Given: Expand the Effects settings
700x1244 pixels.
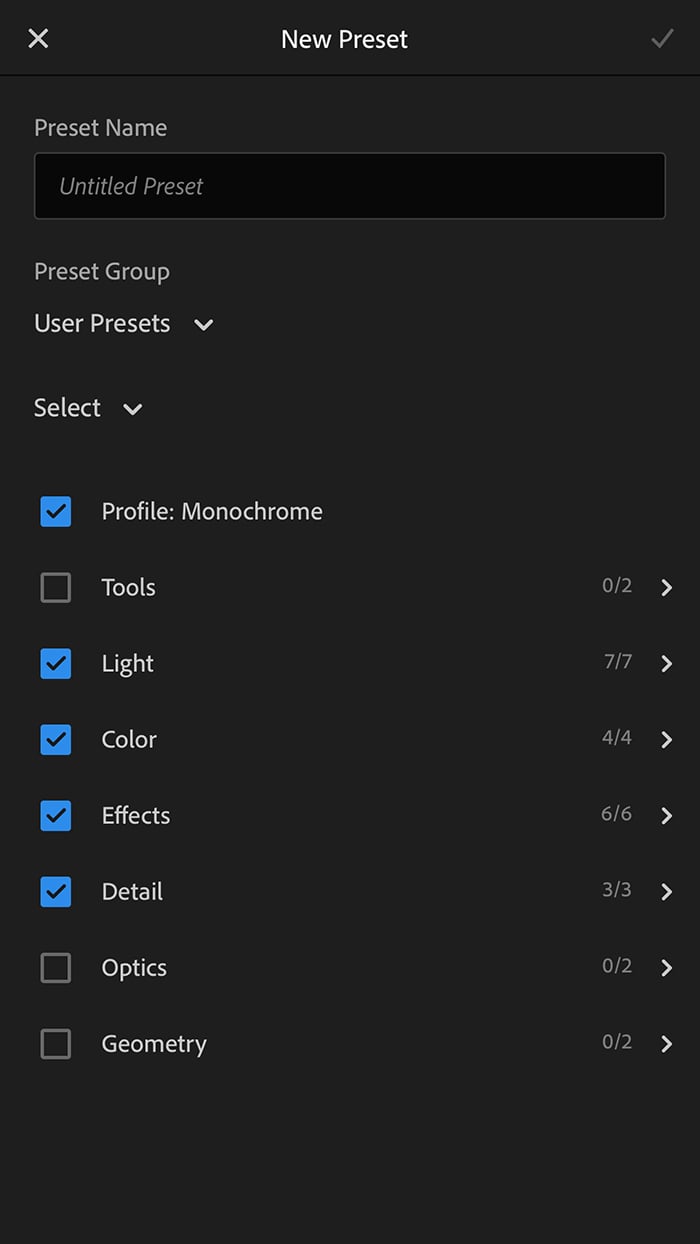Looking at the screenshot, I should 666,815.
